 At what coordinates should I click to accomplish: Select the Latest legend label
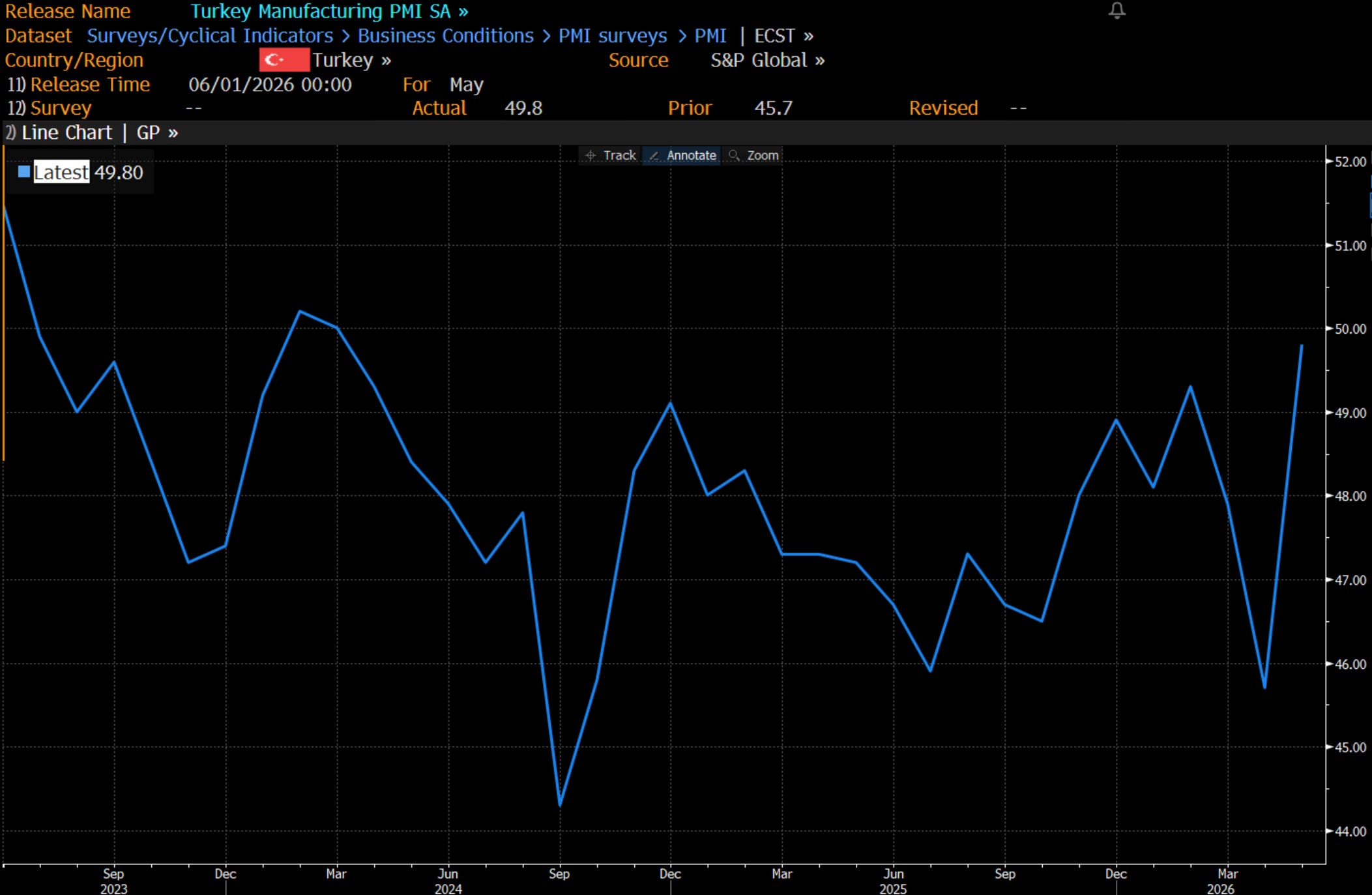point(61,172)
